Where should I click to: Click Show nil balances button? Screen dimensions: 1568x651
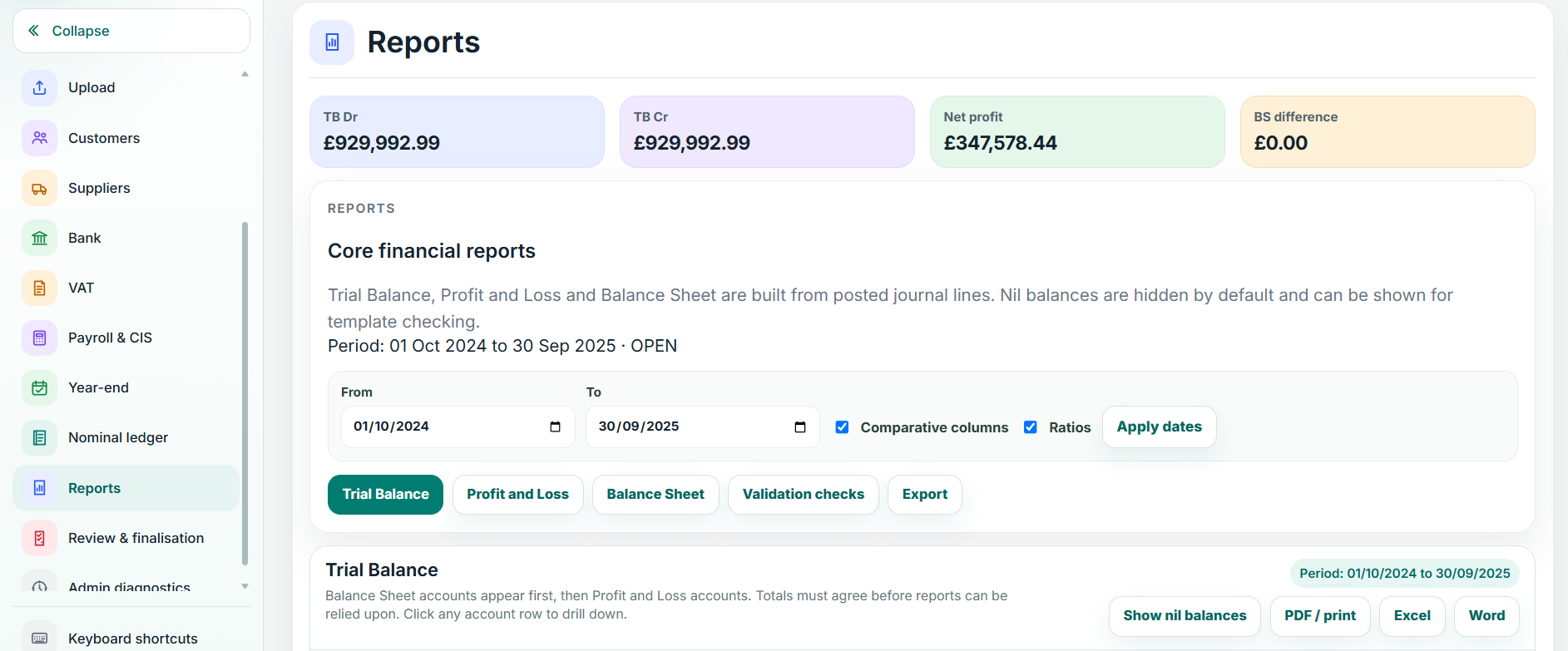tap(1185, 616)
